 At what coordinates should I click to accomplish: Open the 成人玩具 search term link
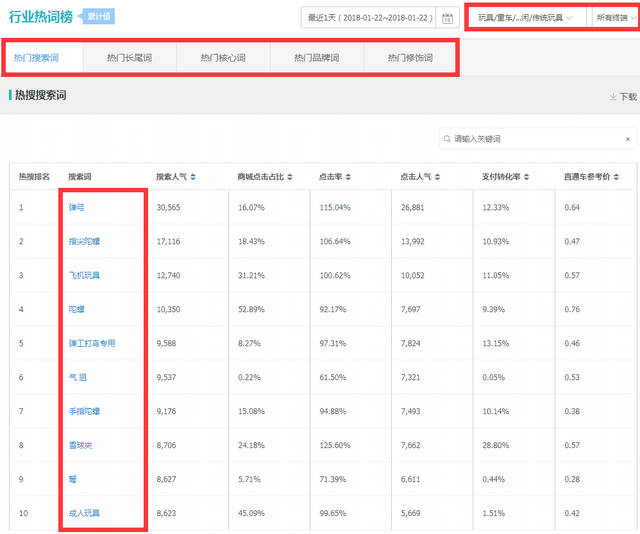coord(84,513)
